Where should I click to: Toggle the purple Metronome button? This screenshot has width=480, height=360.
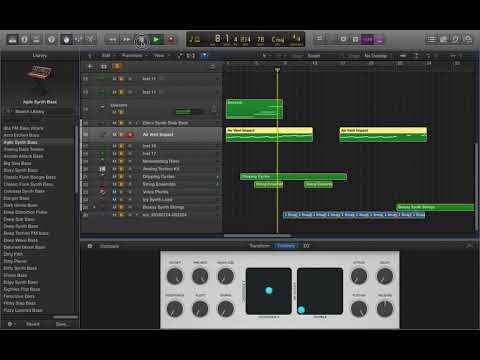click(379, 40)
